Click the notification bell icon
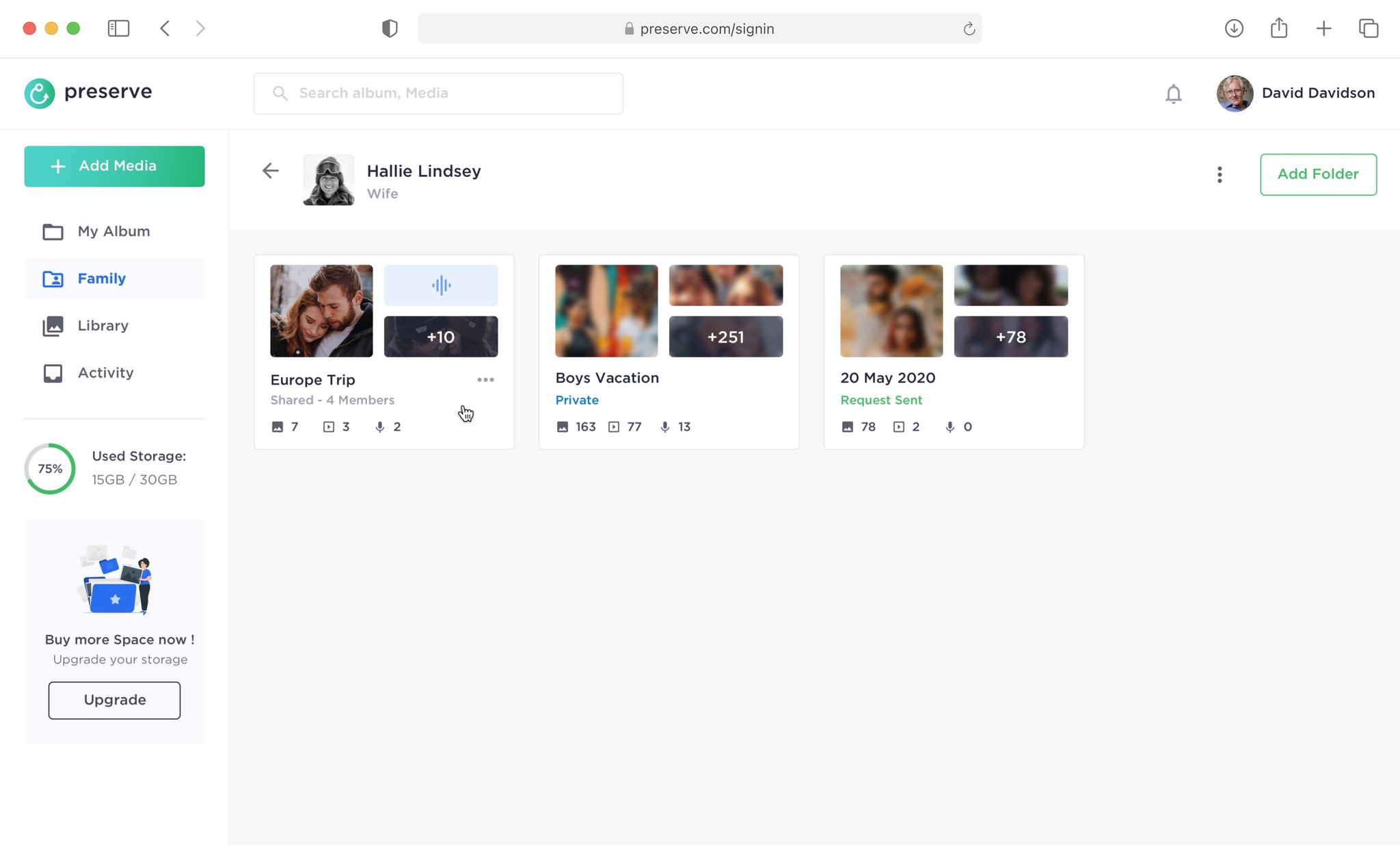1400x857 pixels. pyautogui.click(x=1173, y=94)
